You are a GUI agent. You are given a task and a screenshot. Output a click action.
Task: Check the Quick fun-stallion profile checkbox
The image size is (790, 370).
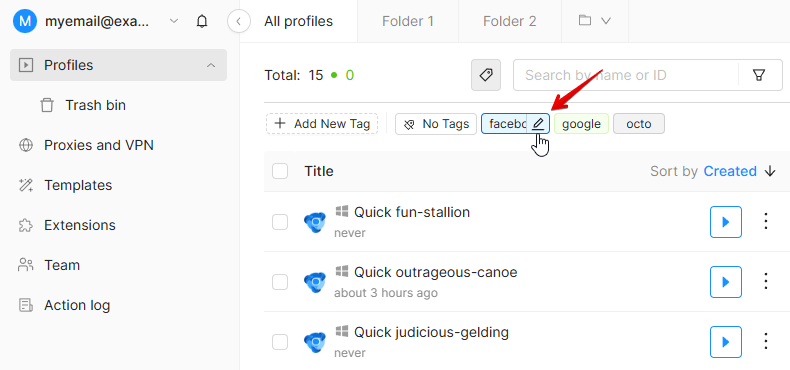pyautogui.click(x=280, y=222)
